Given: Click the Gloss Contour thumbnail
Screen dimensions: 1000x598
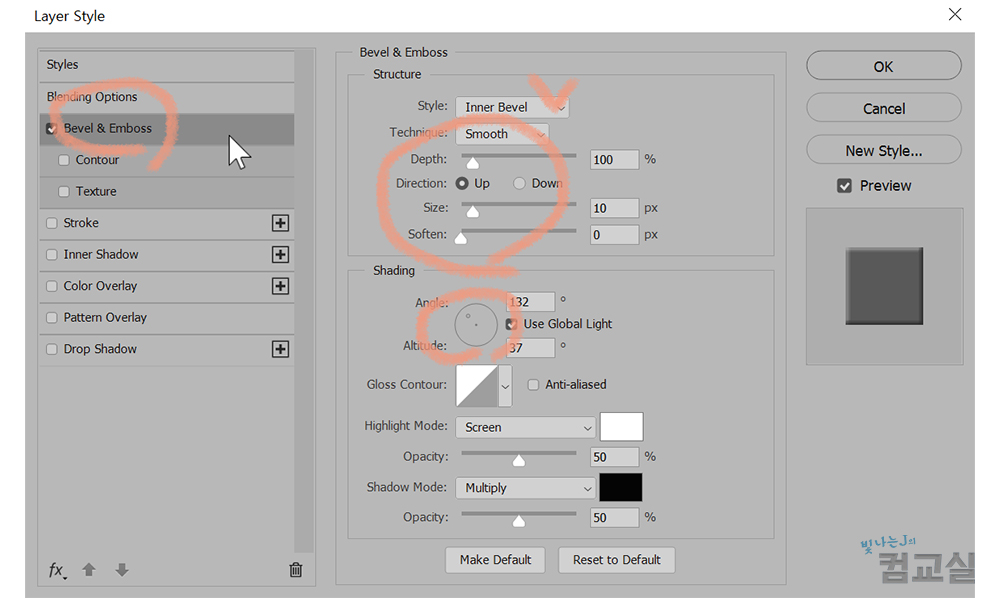Looking at the screenshot, I should (x=476, y=386).
